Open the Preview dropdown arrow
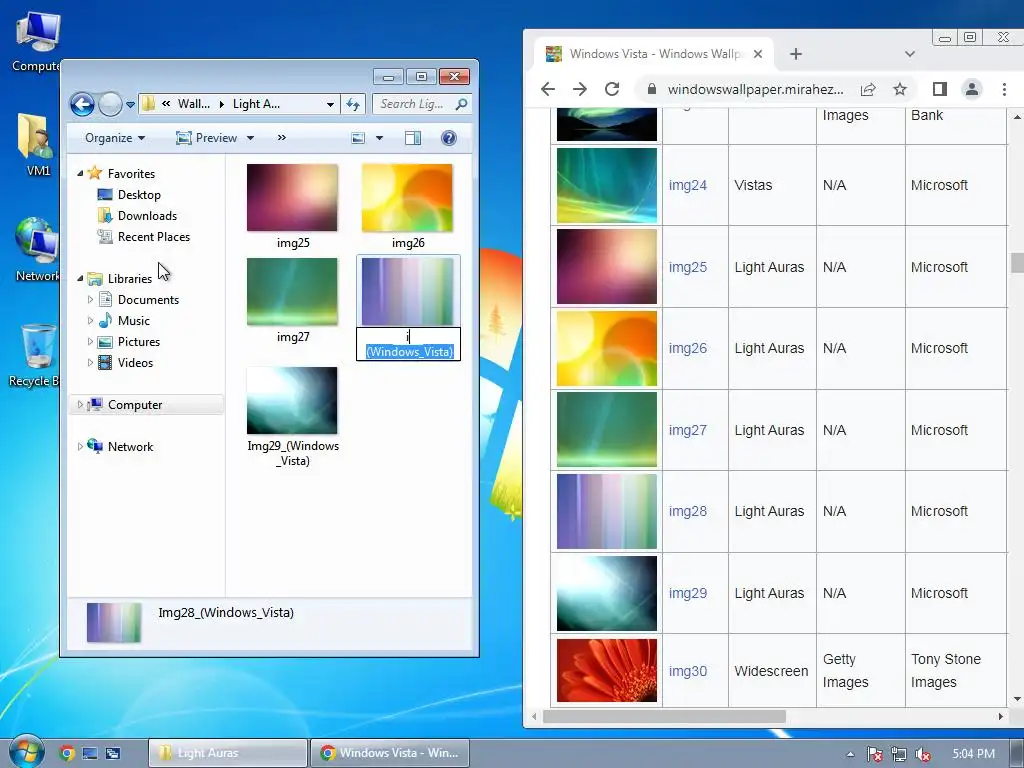The height and width of the screenshot is (768, 1024). [250, 138]
